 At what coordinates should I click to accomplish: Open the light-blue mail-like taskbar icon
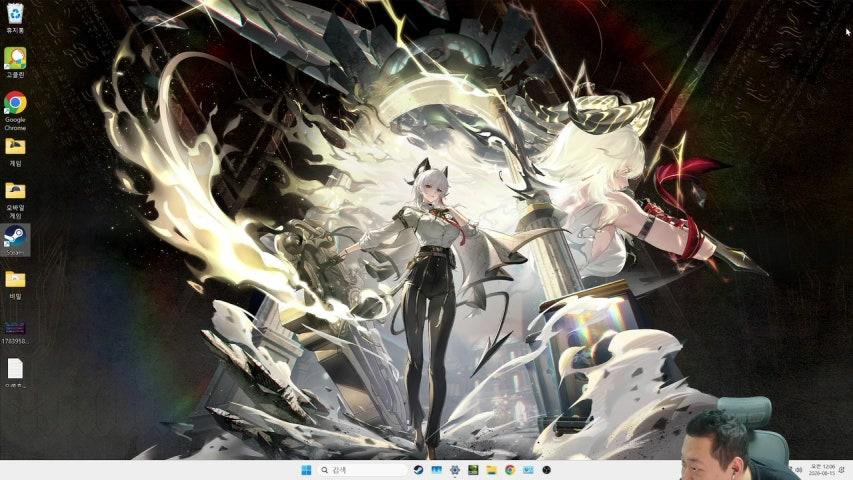coord(528,470)
